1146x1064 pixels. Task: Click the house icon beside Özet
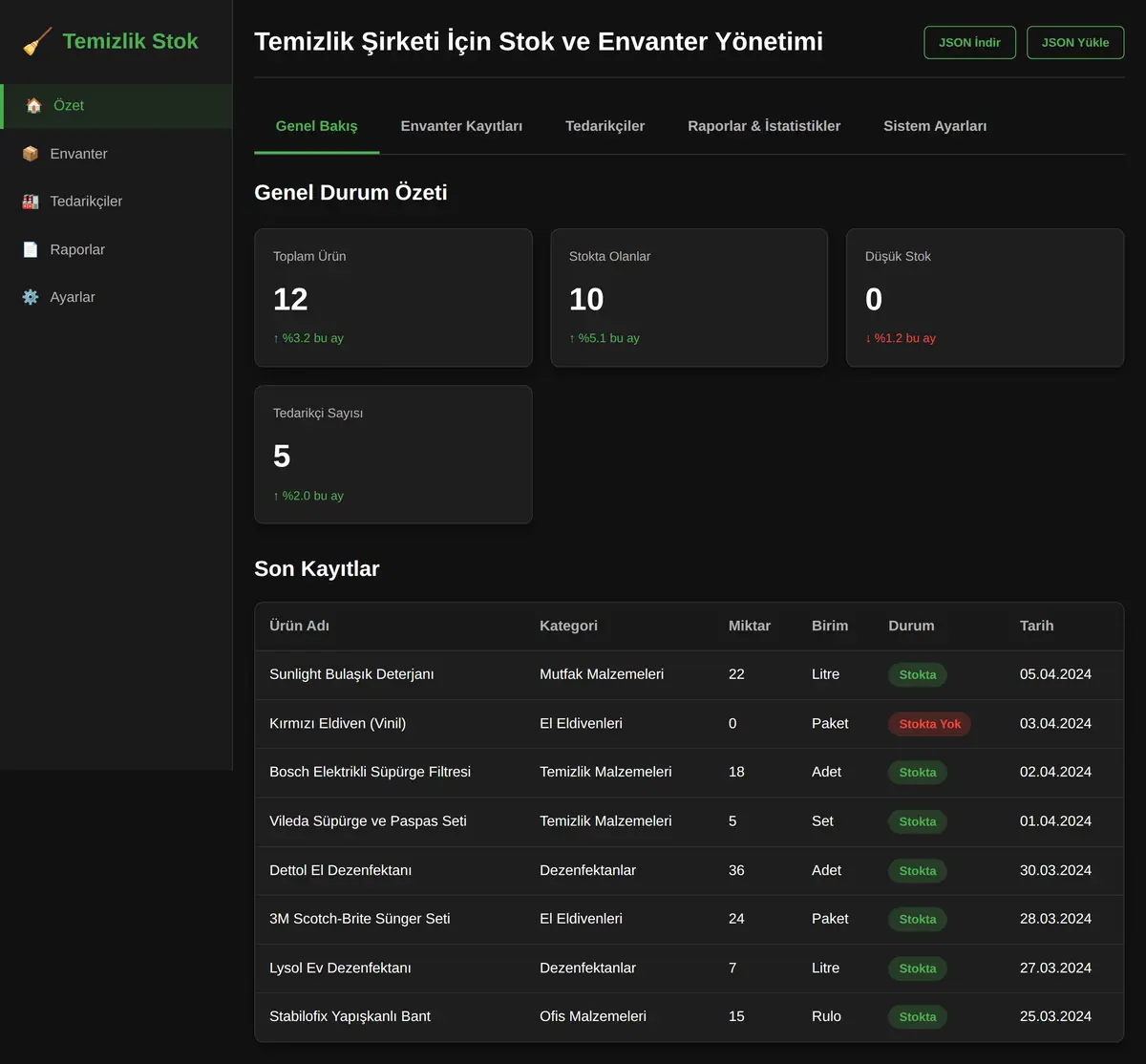click(33, 106)
